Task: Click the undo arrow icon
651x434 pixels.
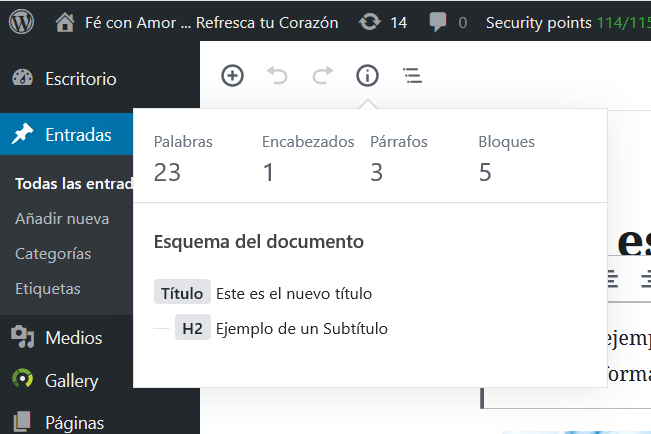Action: point(278,75)
